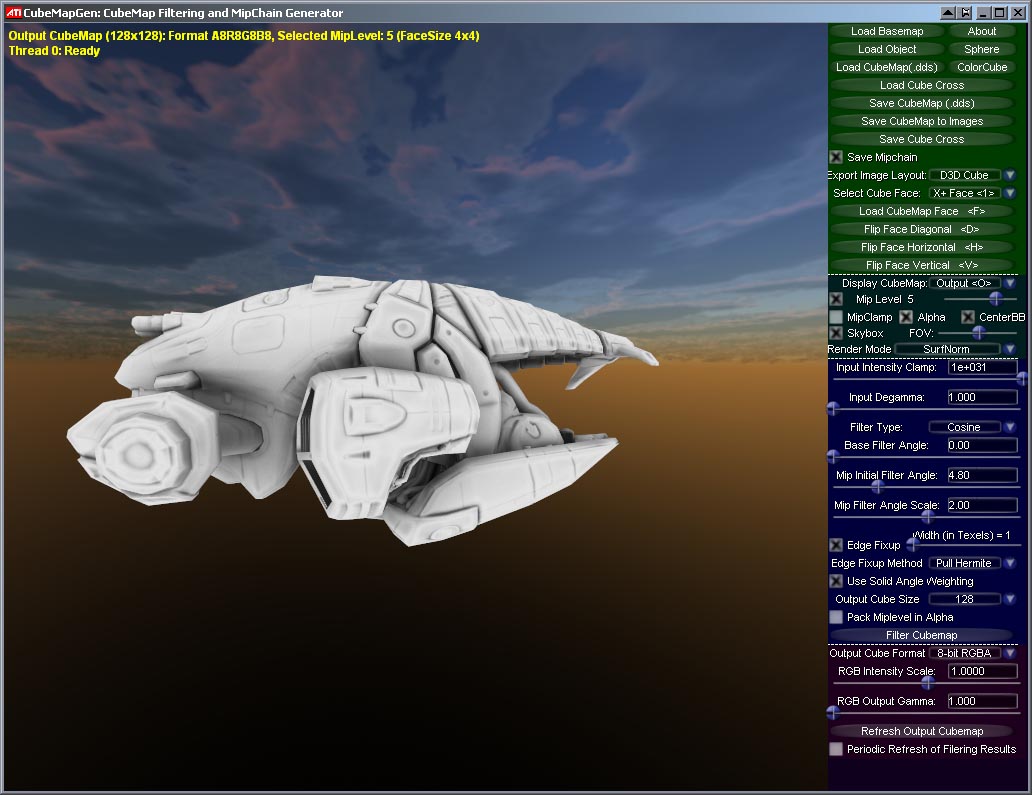Click Load Cube Cross

pos(921,85)
